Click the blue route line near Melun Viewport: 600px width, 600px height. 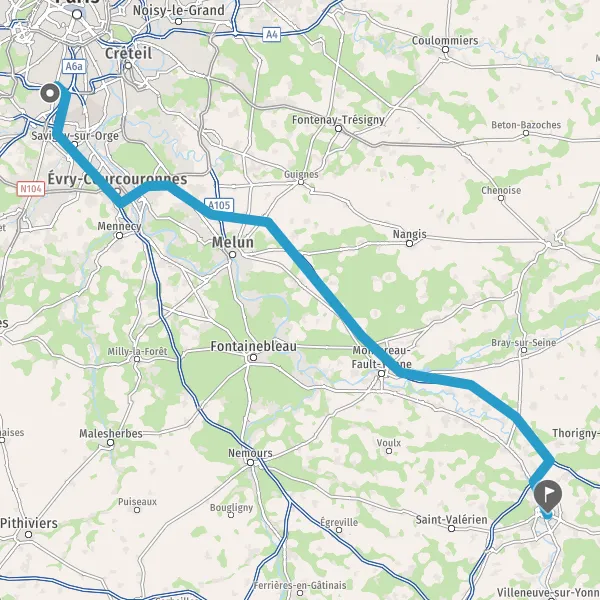coord(241,219)
